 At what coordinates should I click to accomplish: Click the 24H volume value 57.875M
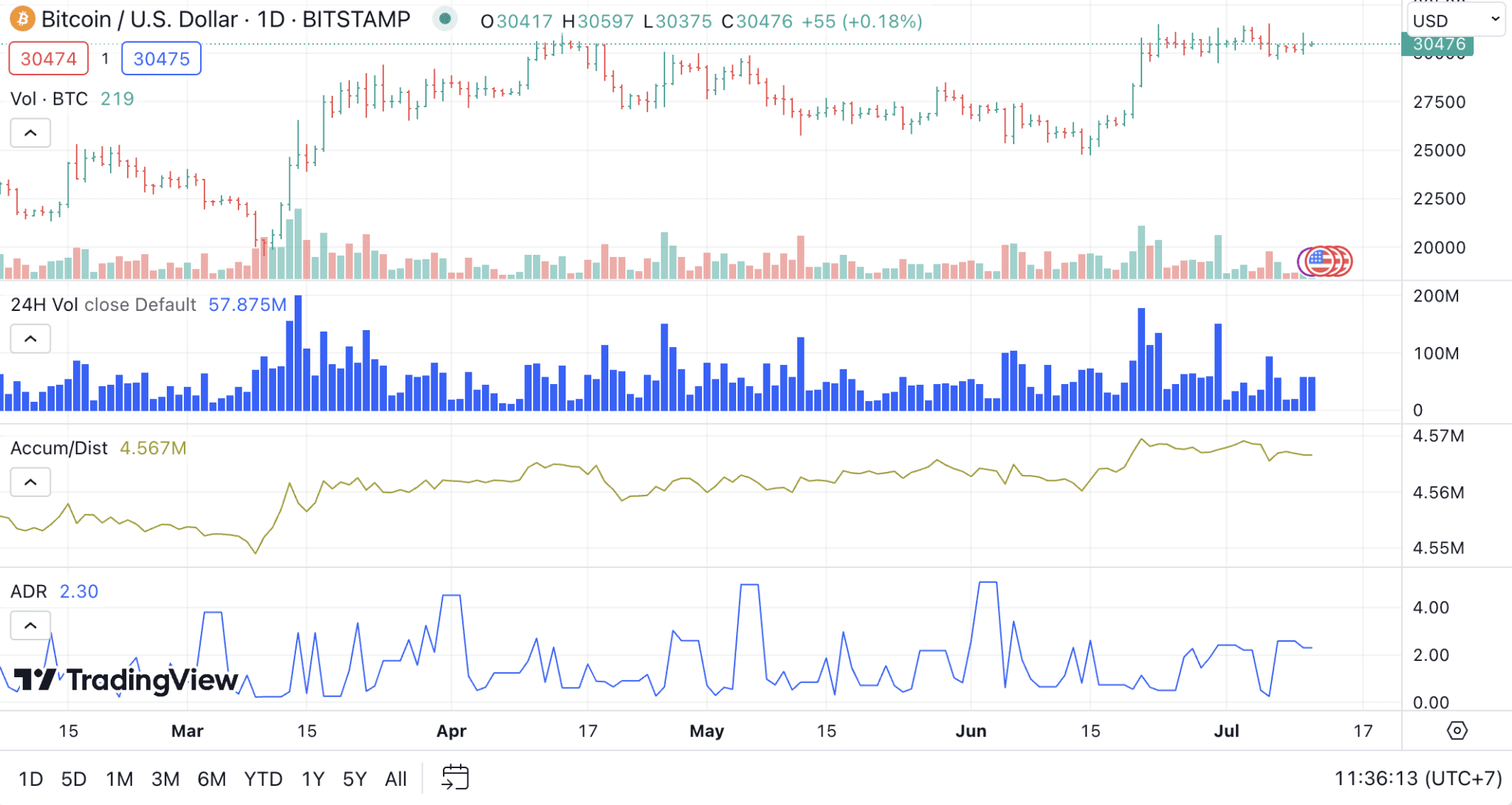click(x=247, y=304)
